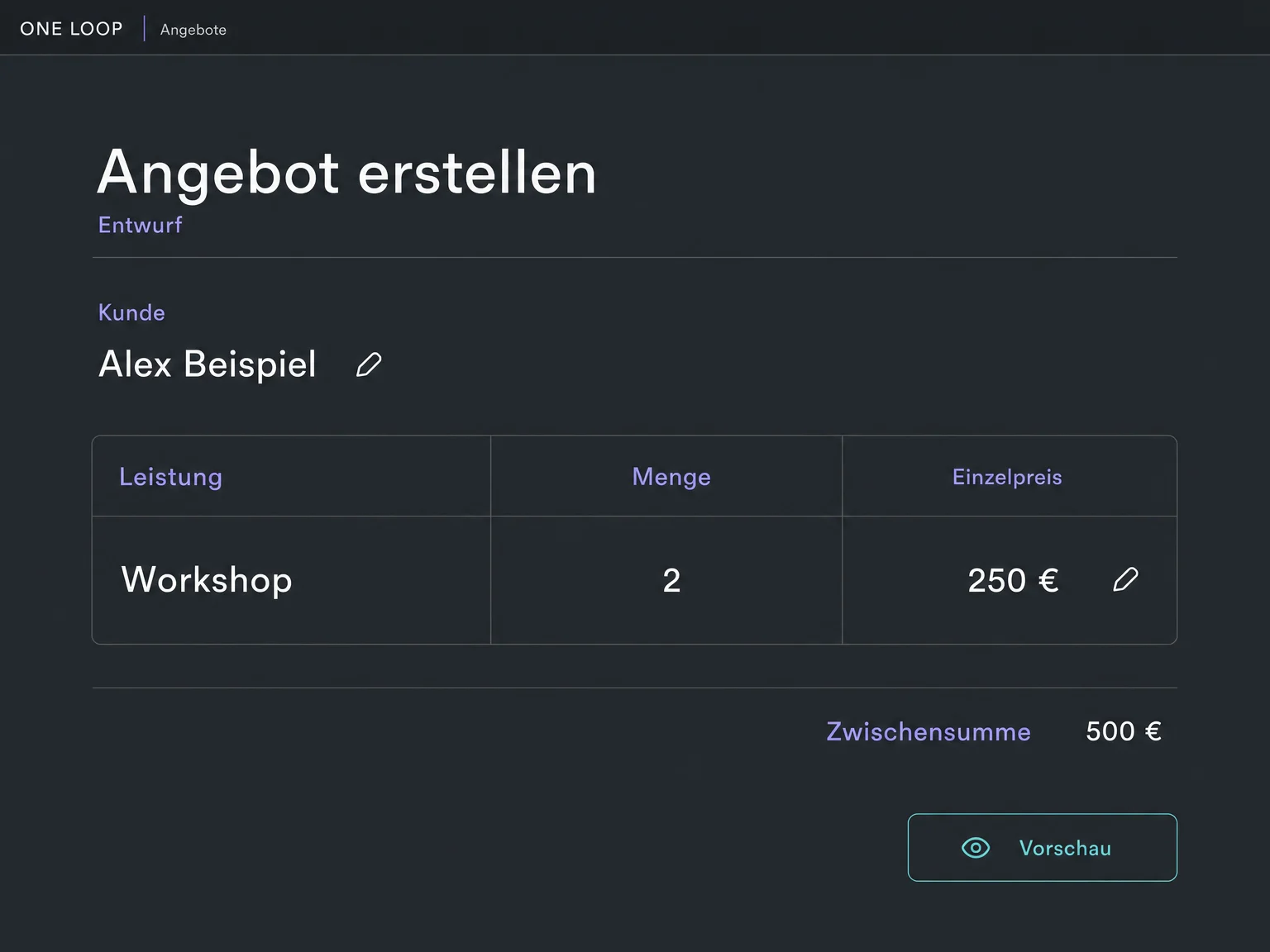1270x952 pixels.
Task: Edit customer Alex Beispiel with pencil icon
Action: point(369,364)
